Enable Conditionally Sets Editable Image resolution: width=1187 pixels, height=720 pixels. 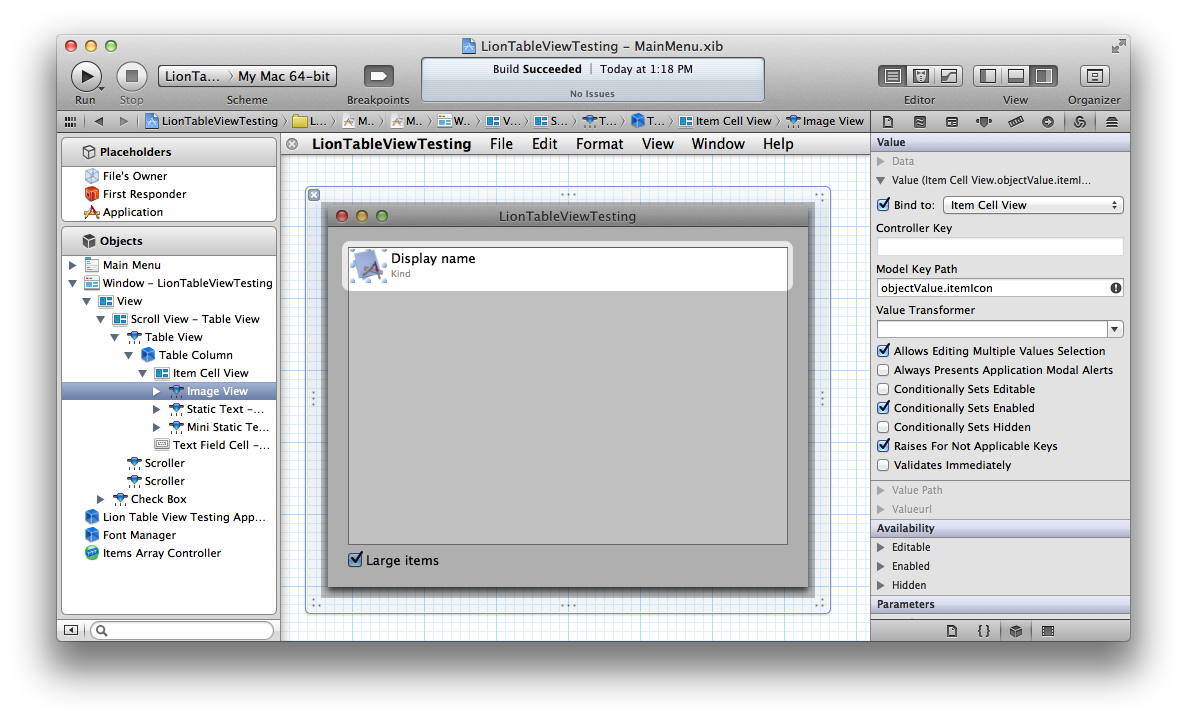883,389
